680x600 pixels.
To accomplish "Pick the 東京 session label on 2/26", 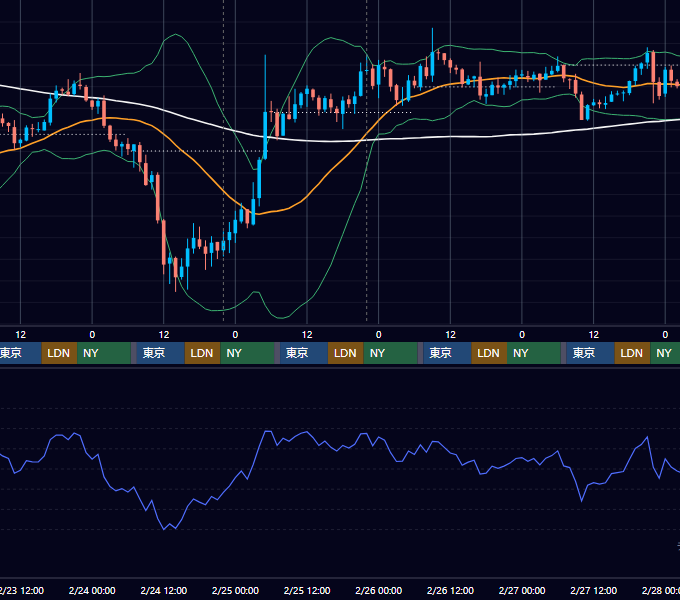I will pos(447,353).
